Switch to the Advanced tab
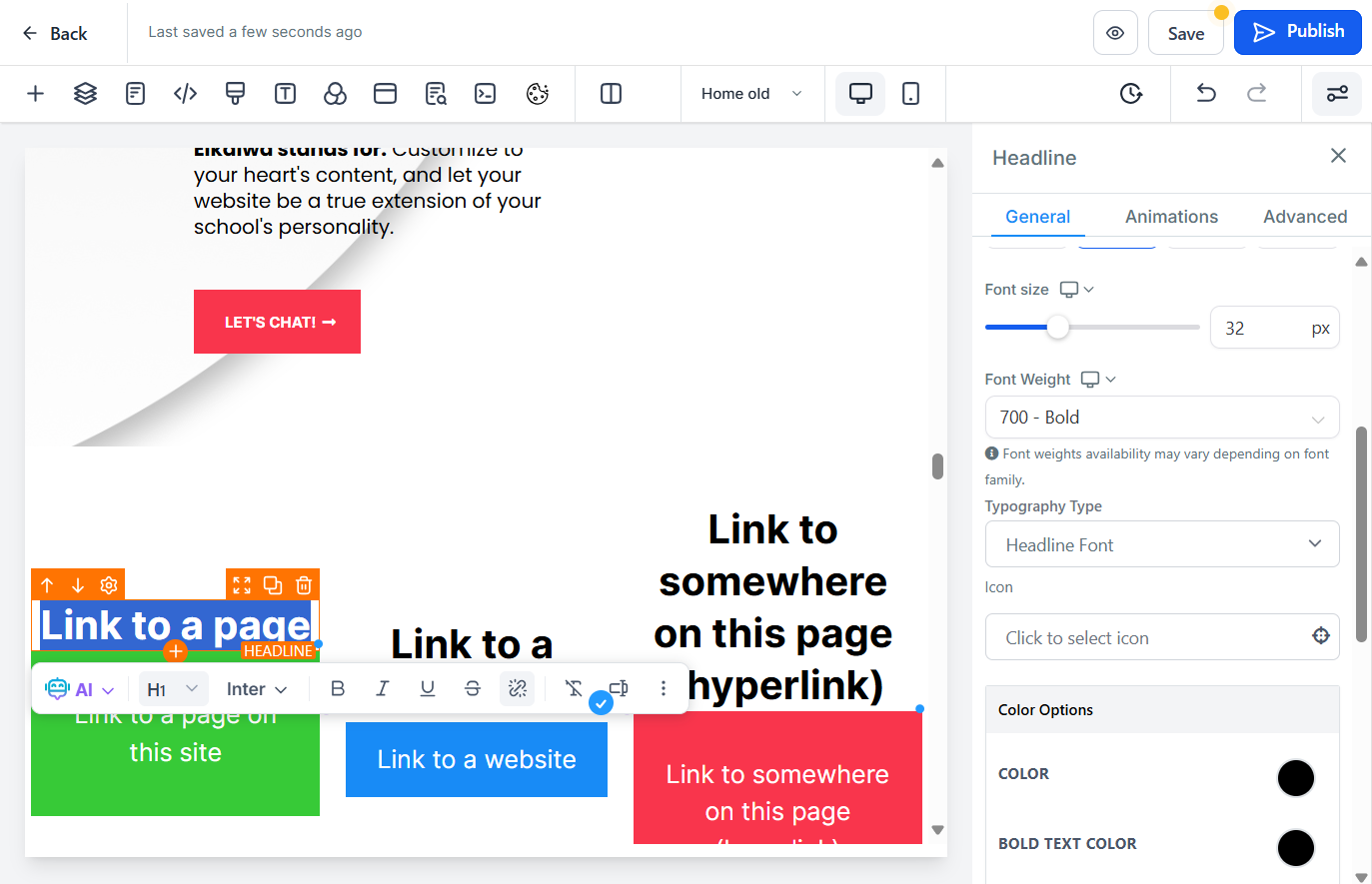Image resolution: width=1372 pixels, height=884 pixels. coord(1305,217)
